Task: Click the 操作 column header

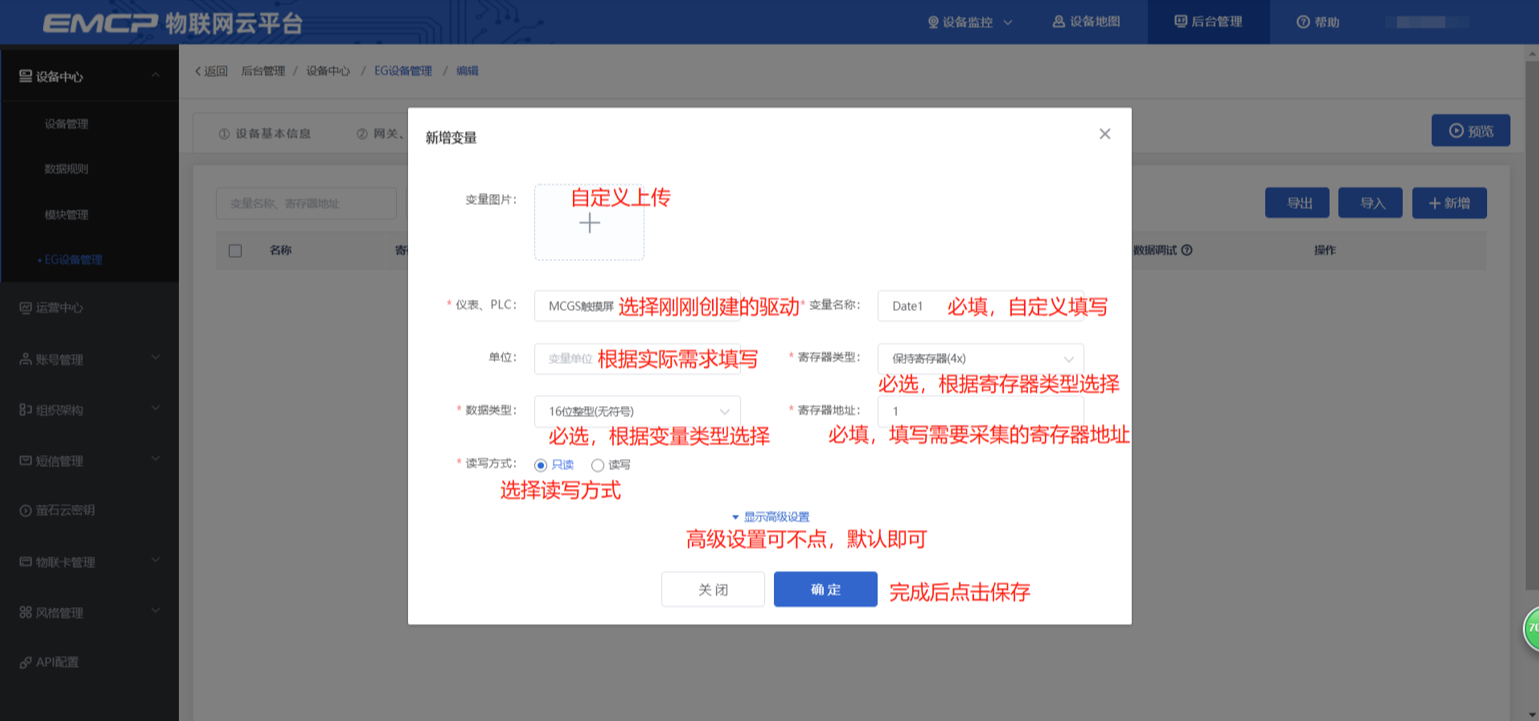Action: tap(1325, 250)
